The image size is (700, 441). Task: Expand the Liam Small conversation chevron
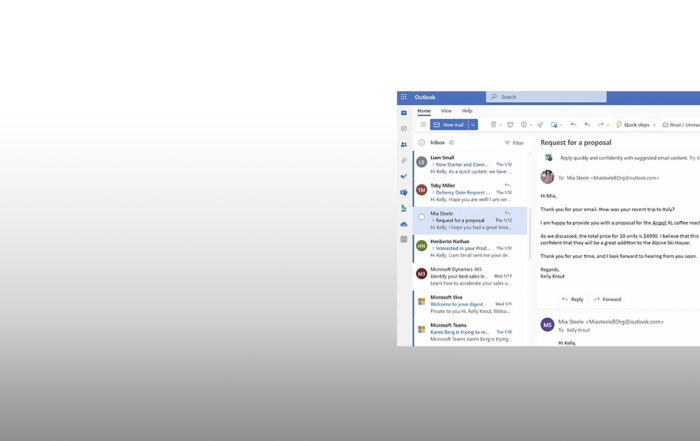click(433, 164)
